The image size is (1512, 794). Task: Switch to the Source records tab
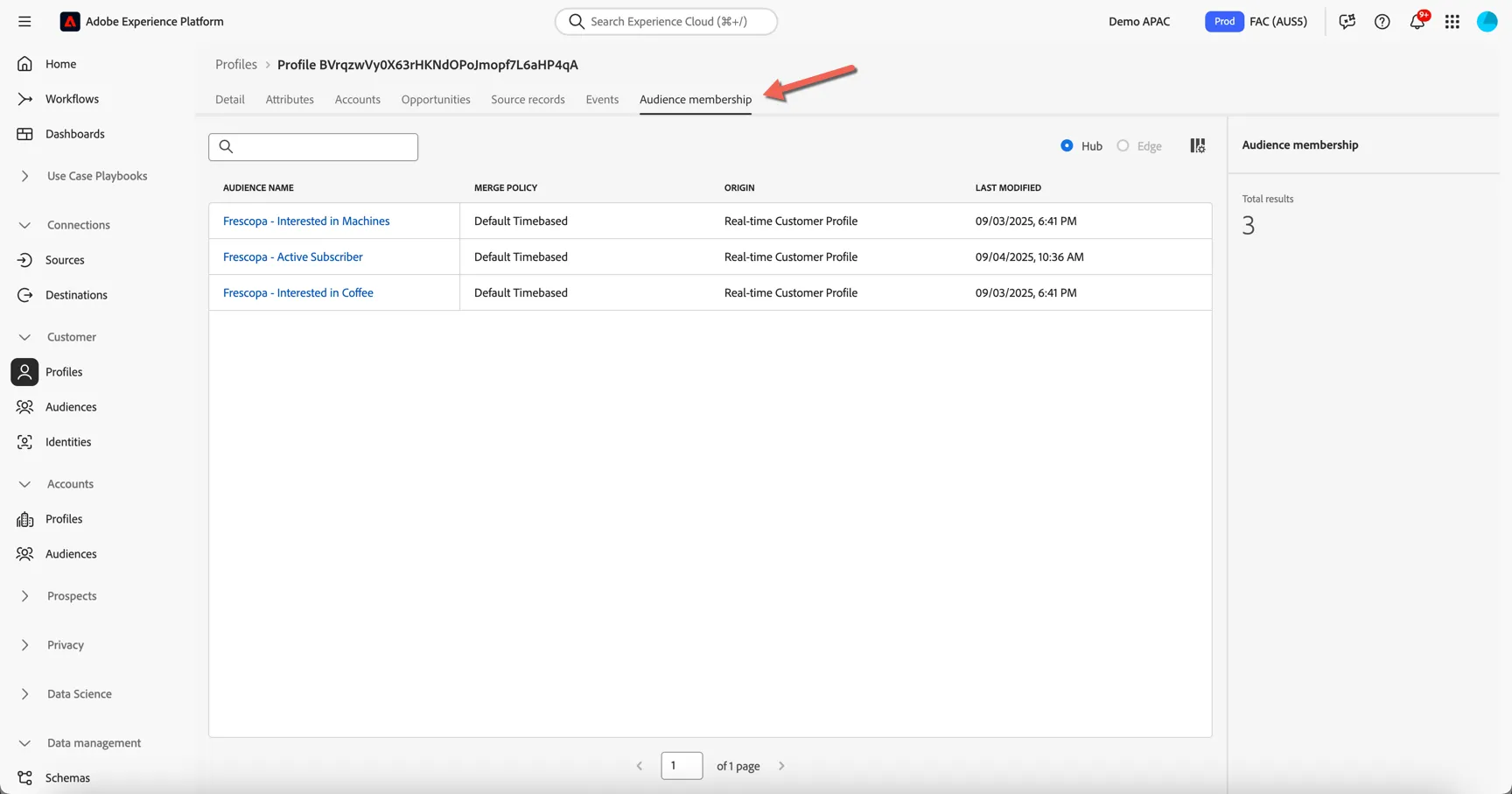pyautogui.click(x=528, y=100)
